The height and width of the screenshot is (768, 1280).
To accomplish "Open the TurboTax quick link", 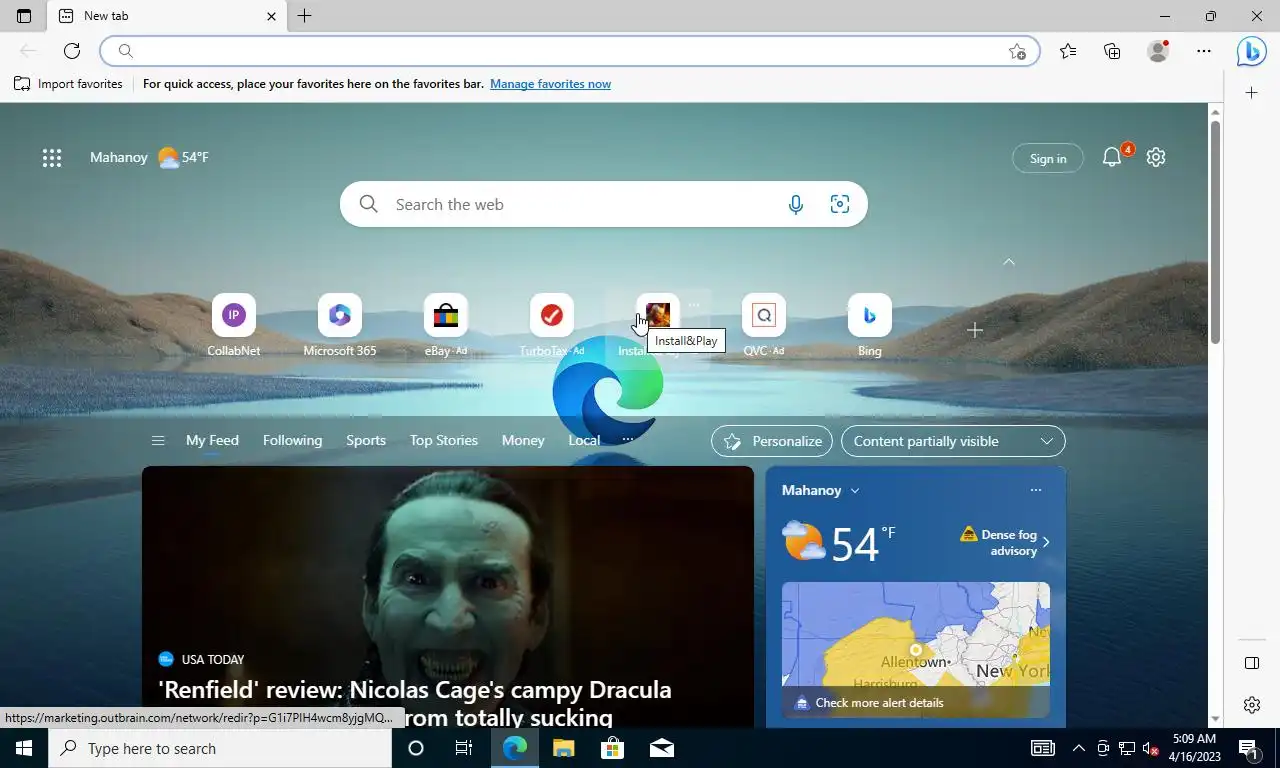I will pyautogui.click(x=552, y=326).
